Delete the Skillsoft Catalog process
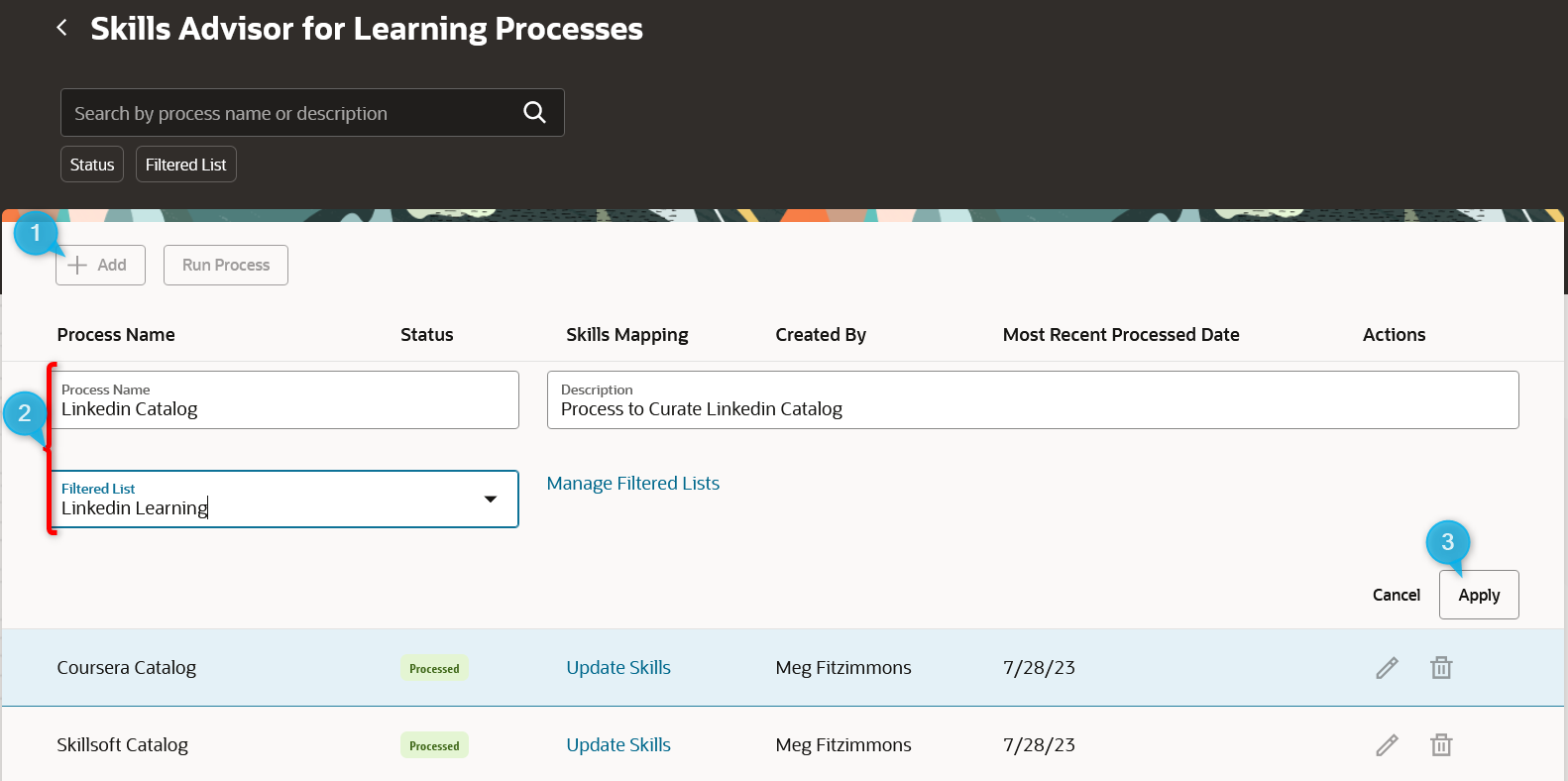Viewport: 1568px width, 781px height. pos(1441,745)
